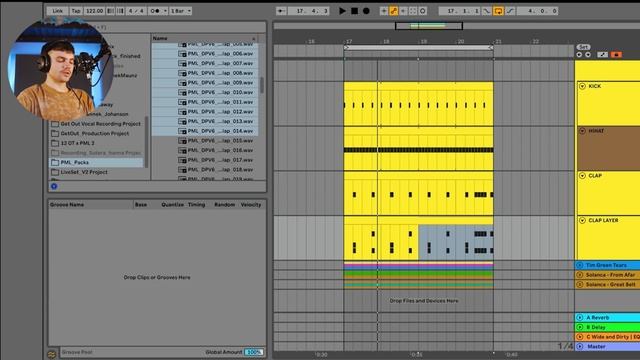Click the loop start field 17. 1. 1

[x=460, y=11]
